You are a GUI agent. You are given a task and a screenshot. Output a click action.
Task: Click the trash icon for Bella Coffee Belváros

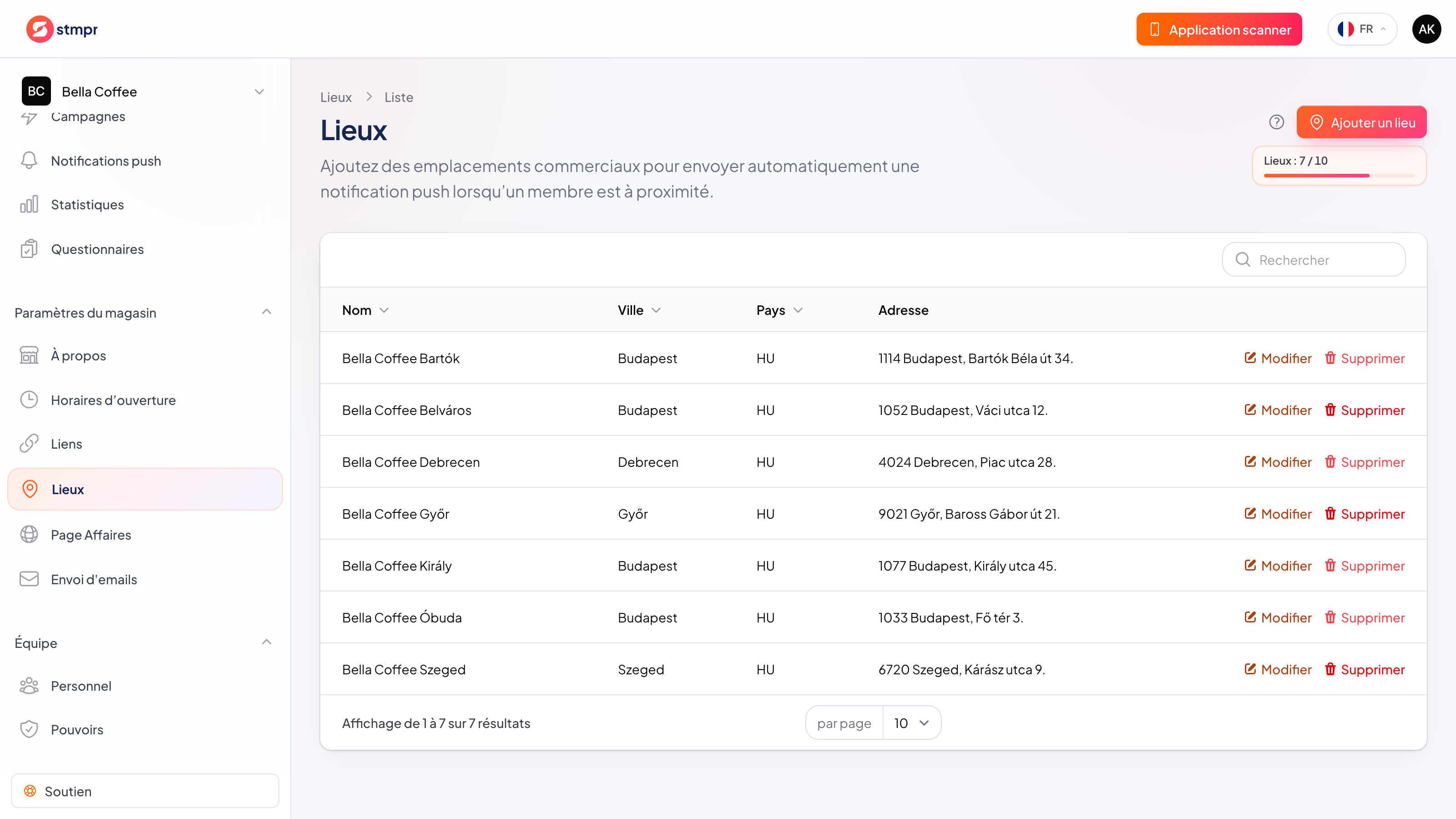pyautogui.click(x=1330, y=410)
